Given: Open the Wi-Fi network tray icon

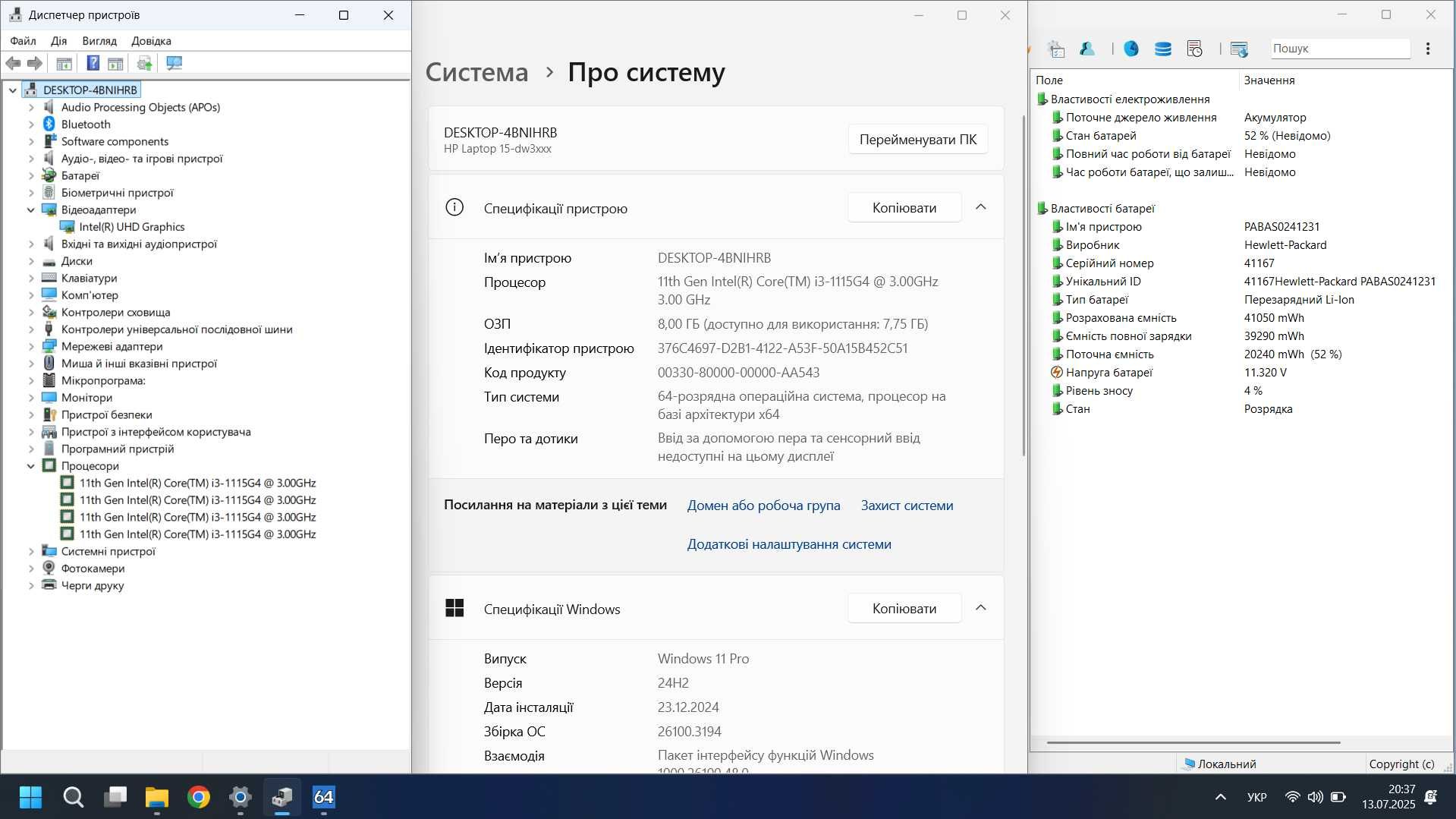Looking at the screenshot, I should click(1292, 797).
